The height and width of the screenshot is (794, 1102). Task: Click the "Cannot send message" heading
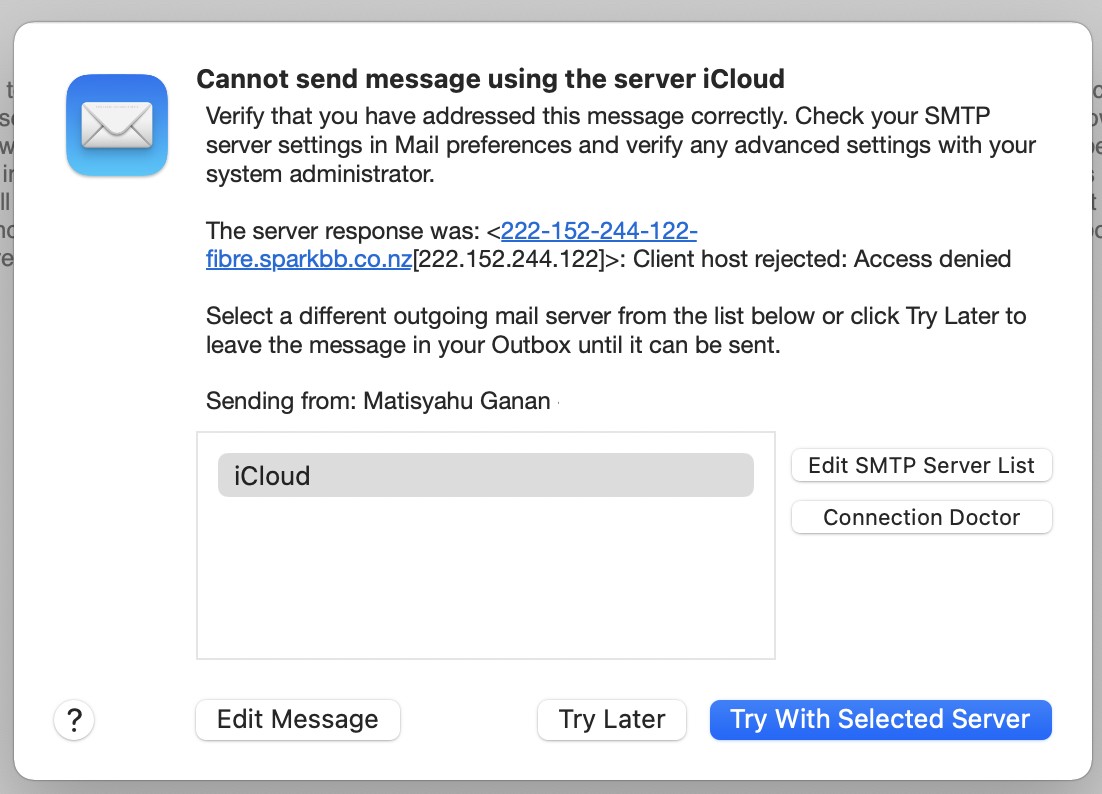pyautogui.click(x=490, y=79)
